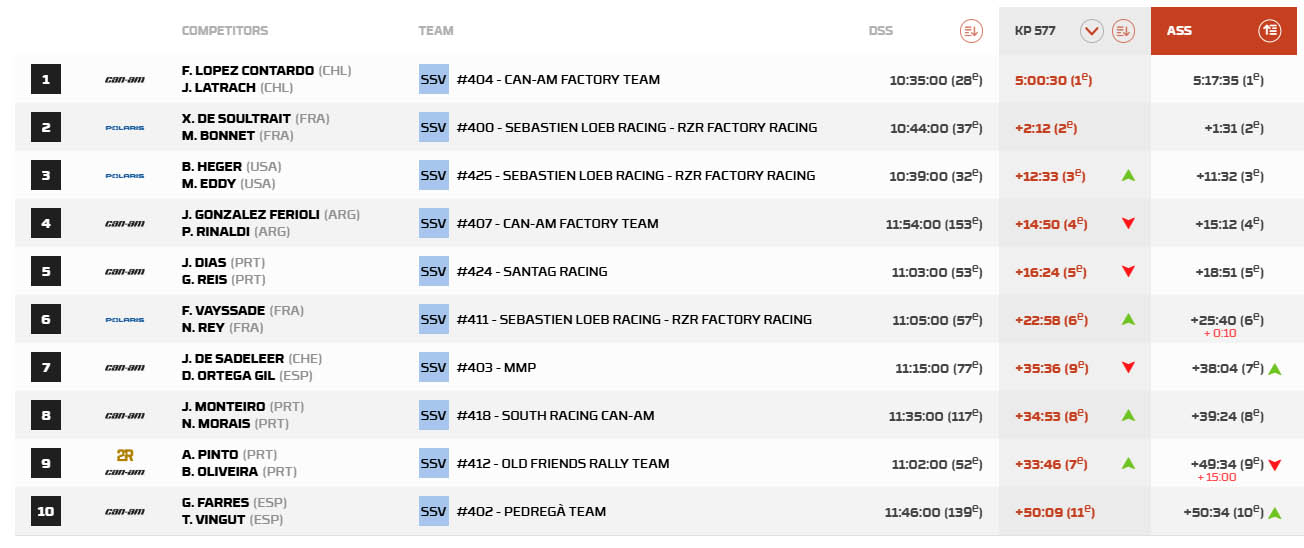
Task: Toggle the ASS column sort order icon
Action: [1270, 31]
